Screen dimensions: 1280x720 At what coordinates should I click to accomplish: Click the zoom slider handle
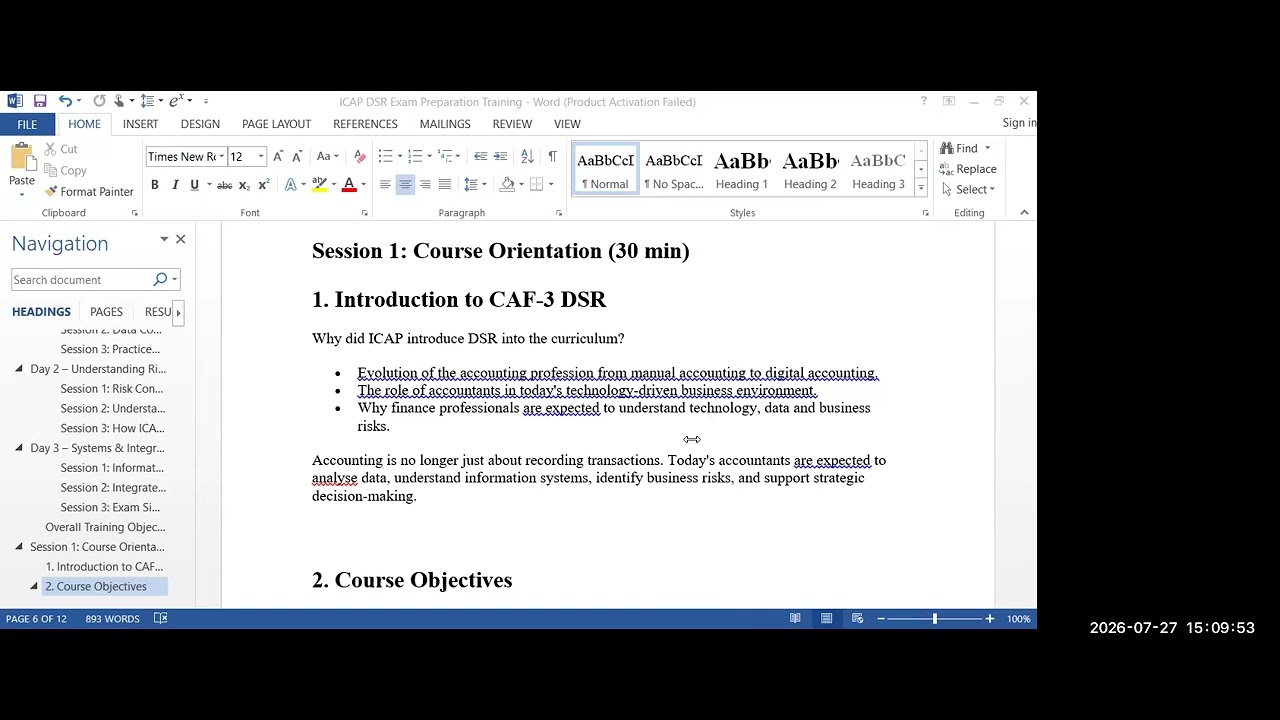935,619
